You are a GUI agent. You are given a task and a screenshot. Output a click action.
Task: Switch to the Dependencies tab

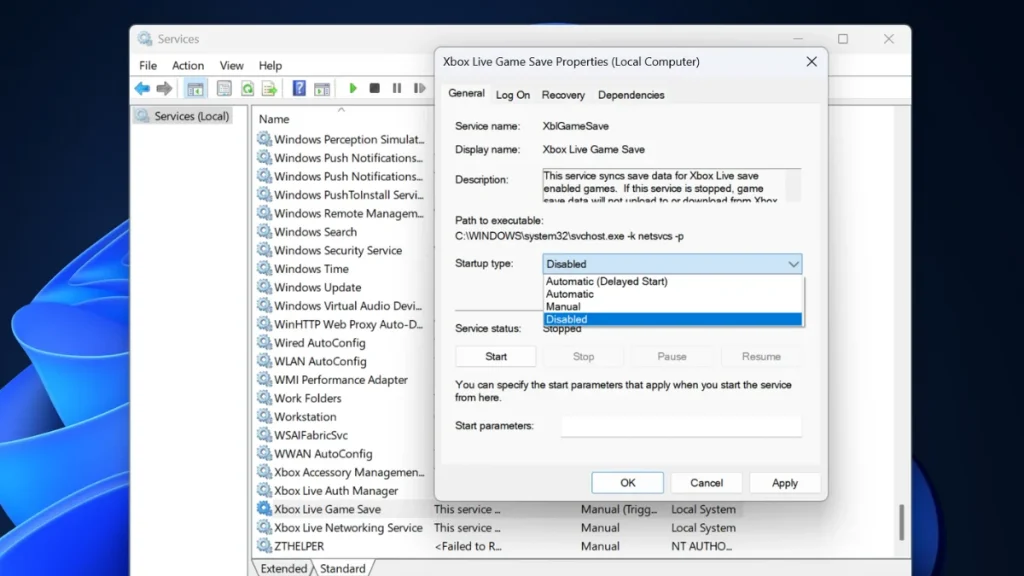[x=631, y=95]
